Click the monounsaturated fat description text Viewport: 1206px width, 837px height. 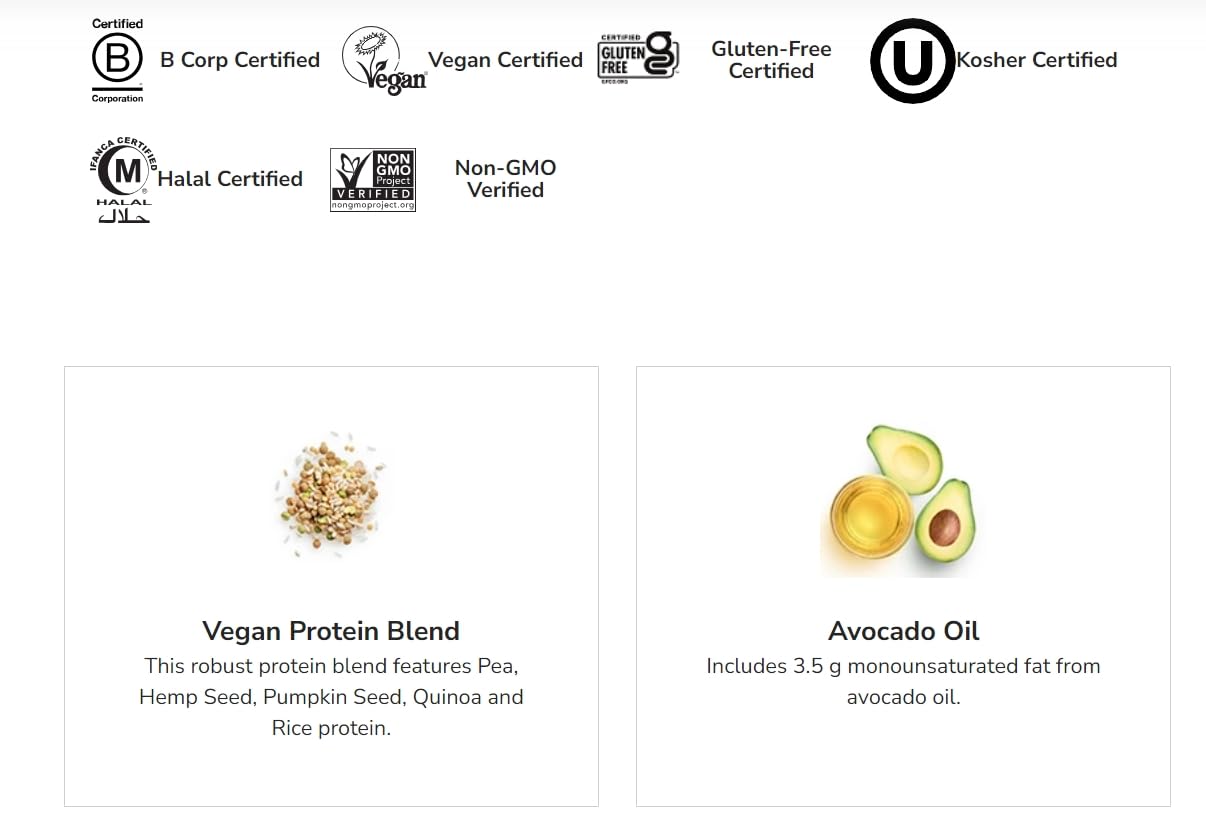(903, 682)
